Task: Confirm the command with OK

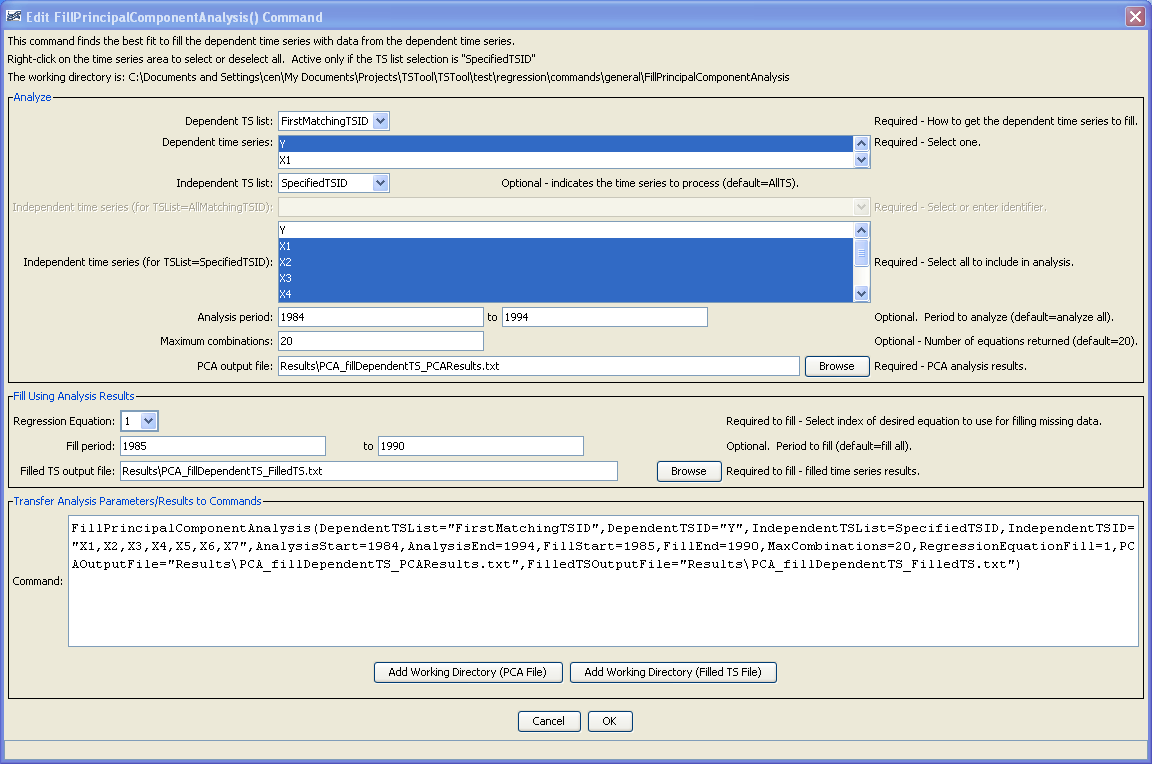Action: [x=610, y=721]
